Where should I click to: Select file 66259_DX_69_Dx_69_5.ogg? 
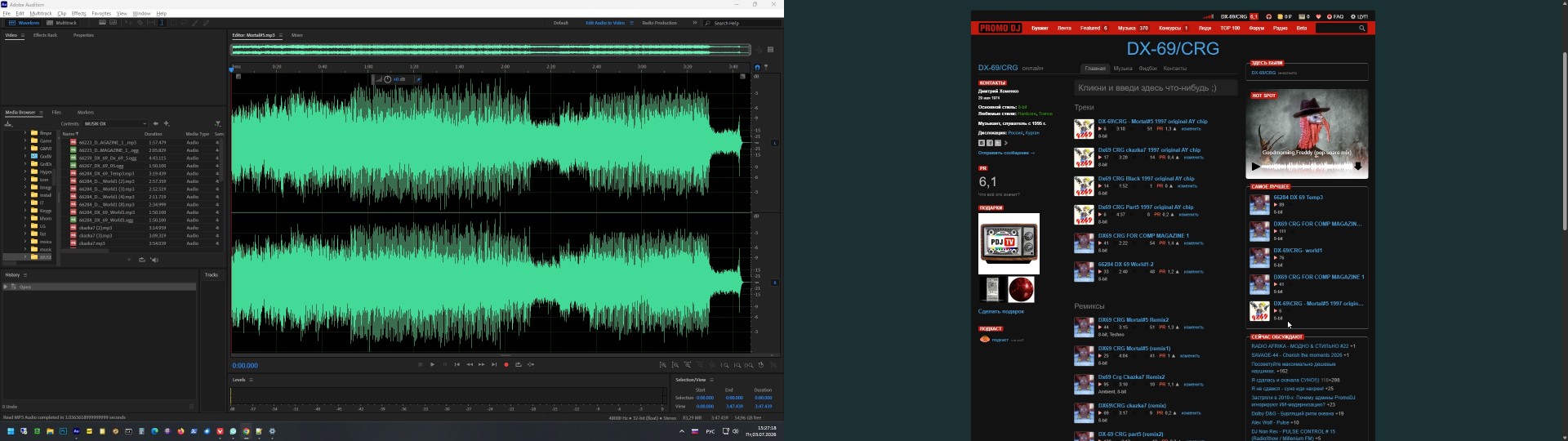click(x=108, y=158)
